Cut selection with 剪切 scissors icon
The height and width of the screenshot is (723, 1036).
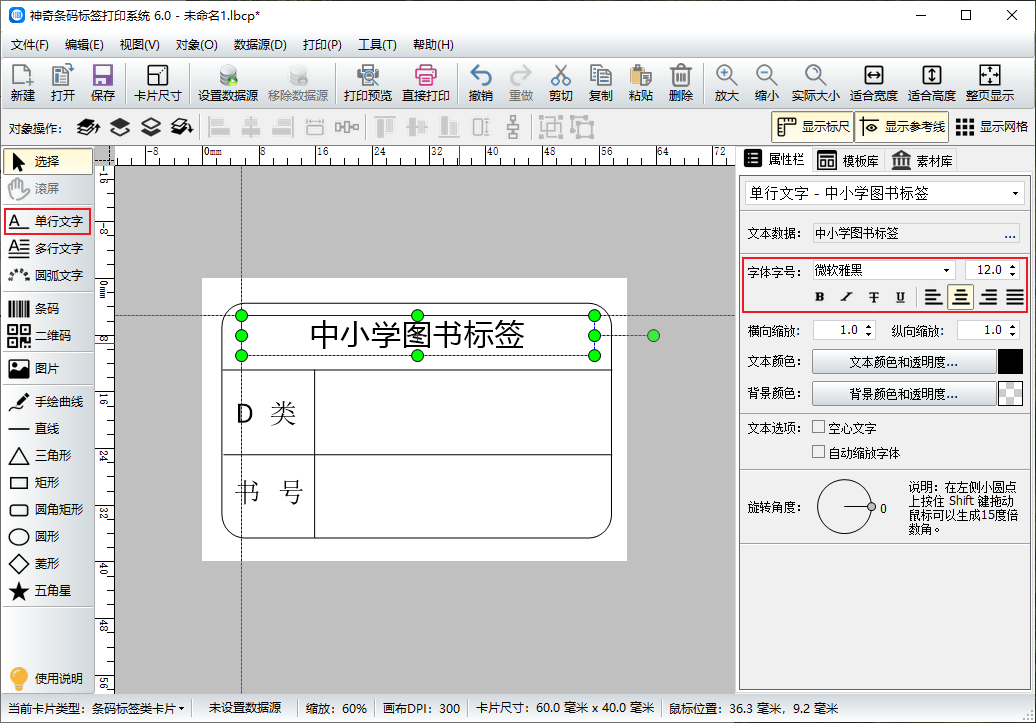(560, 83)
